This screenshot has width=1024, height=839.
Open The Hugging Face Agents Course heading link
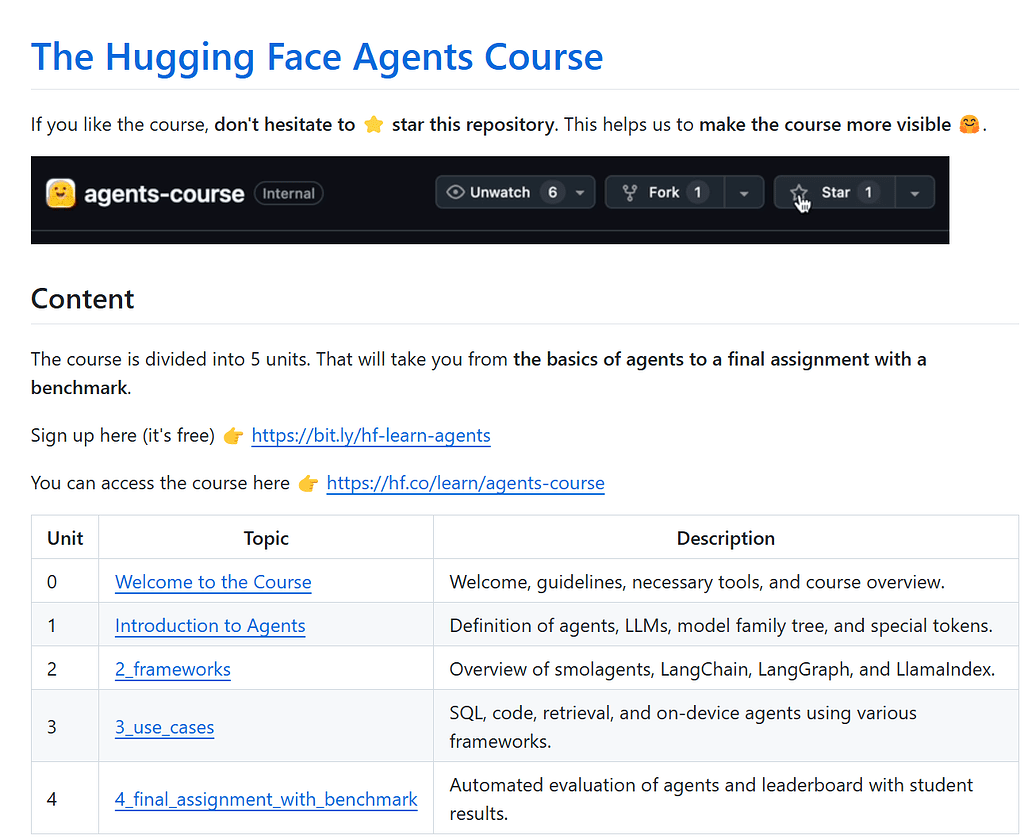[x=317, y=57]
